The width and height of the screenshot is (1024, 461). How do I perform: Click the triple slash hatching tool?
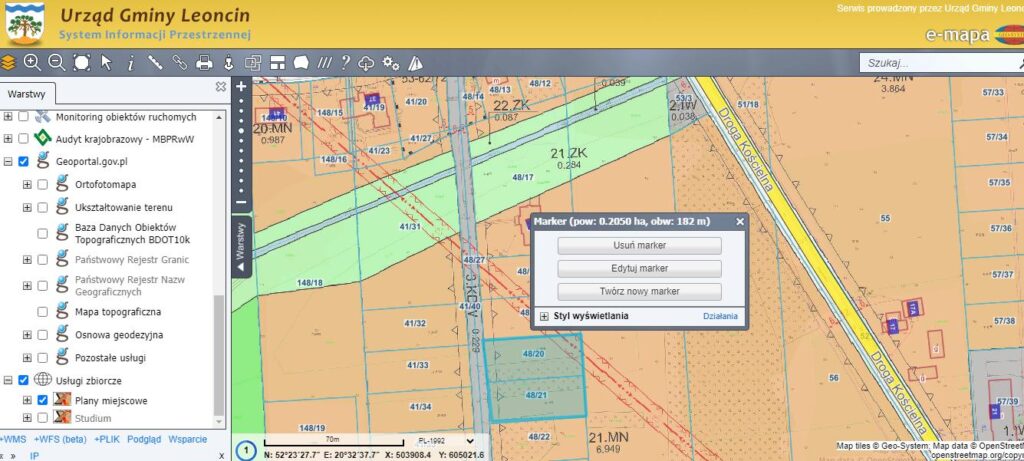pos(325,63)
